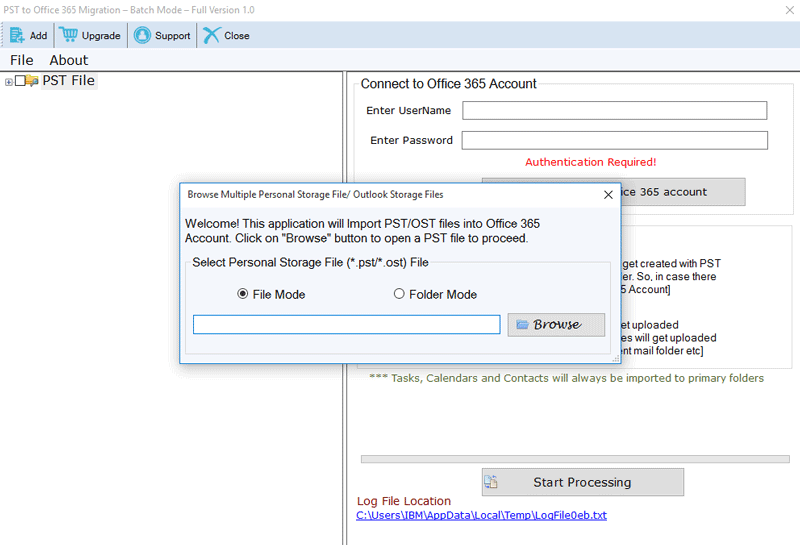
Task: Click the Connect to Office 365 Account heading
Action: tap(448, 84)
